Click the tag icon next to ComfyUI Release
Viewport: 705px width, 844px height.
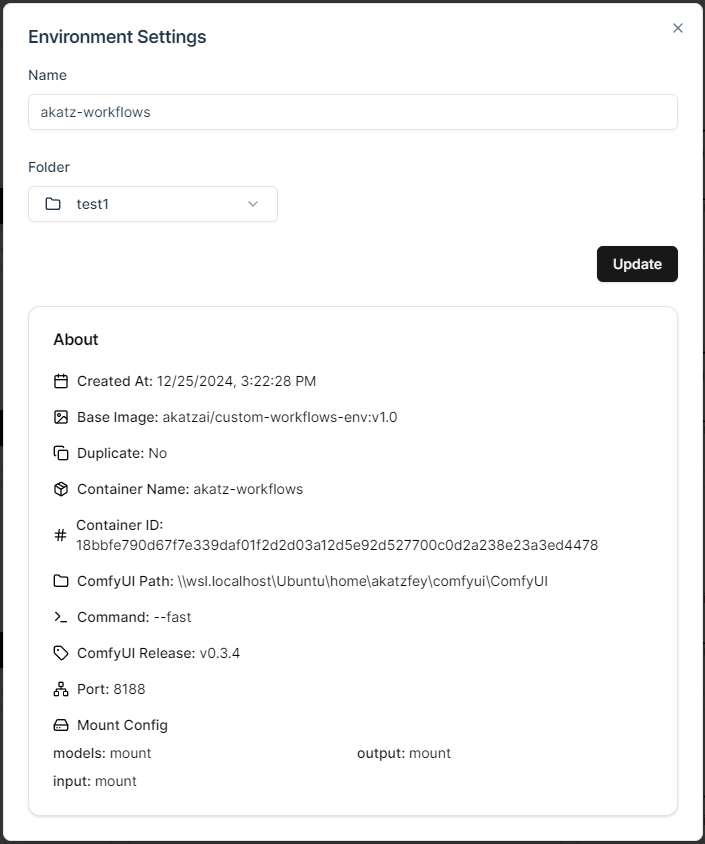coord(61,653)
